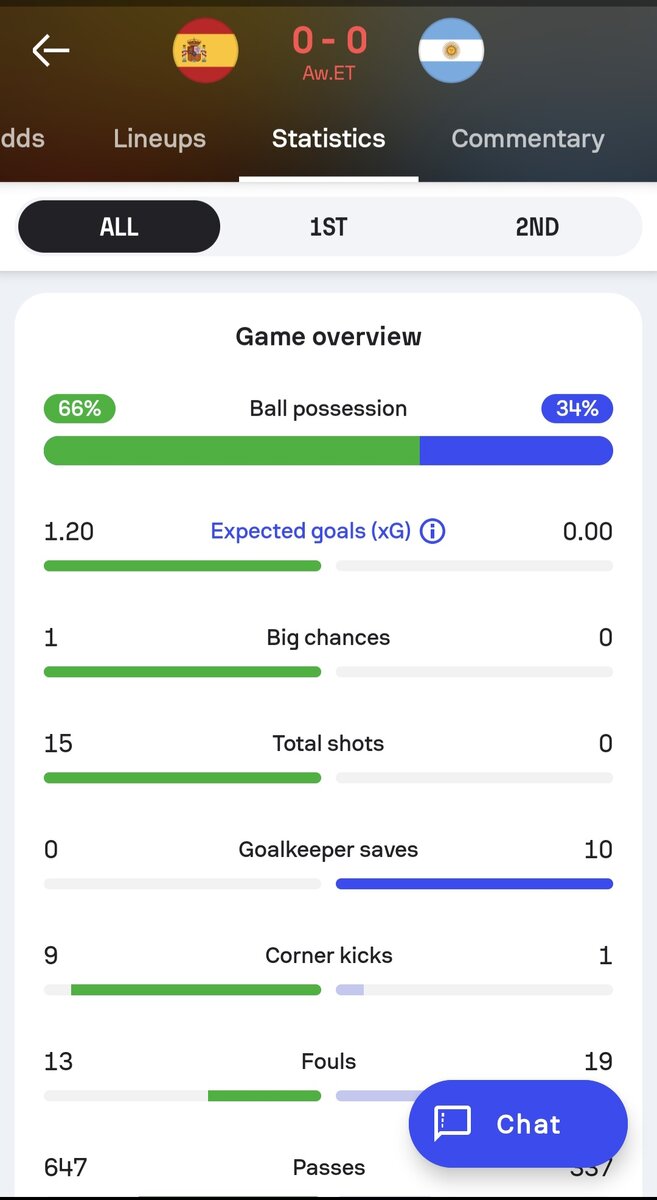Tap the Game overview heading
The height and width of the screenshot is (1200, 657).
pos(328,336)
